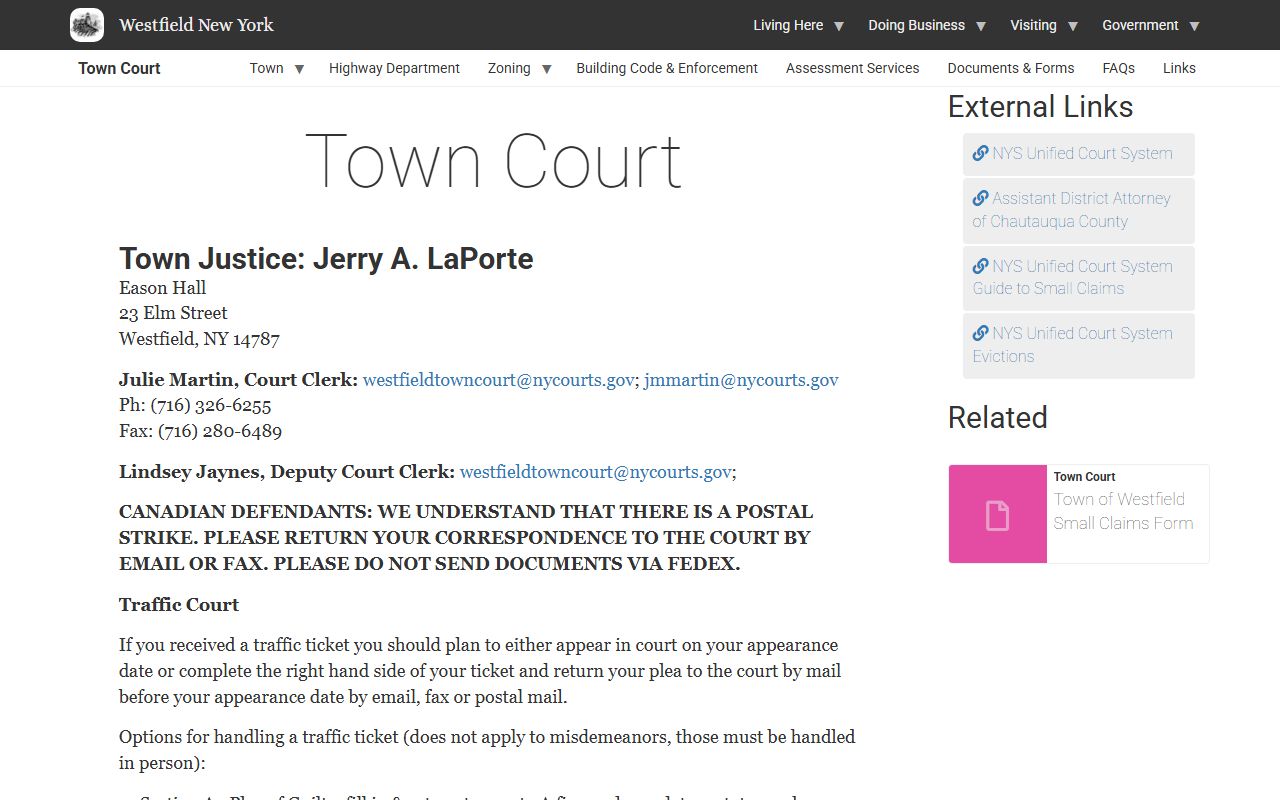
Task: Select Town in the secondary navigation
Action: pos(266,68)
